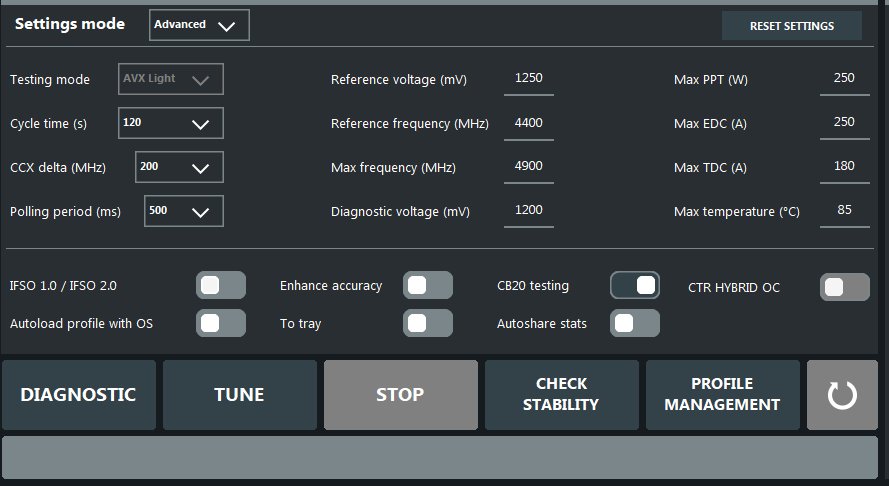
Task: Expand the Cycle time dropdown showing 120
Action: 171,123
